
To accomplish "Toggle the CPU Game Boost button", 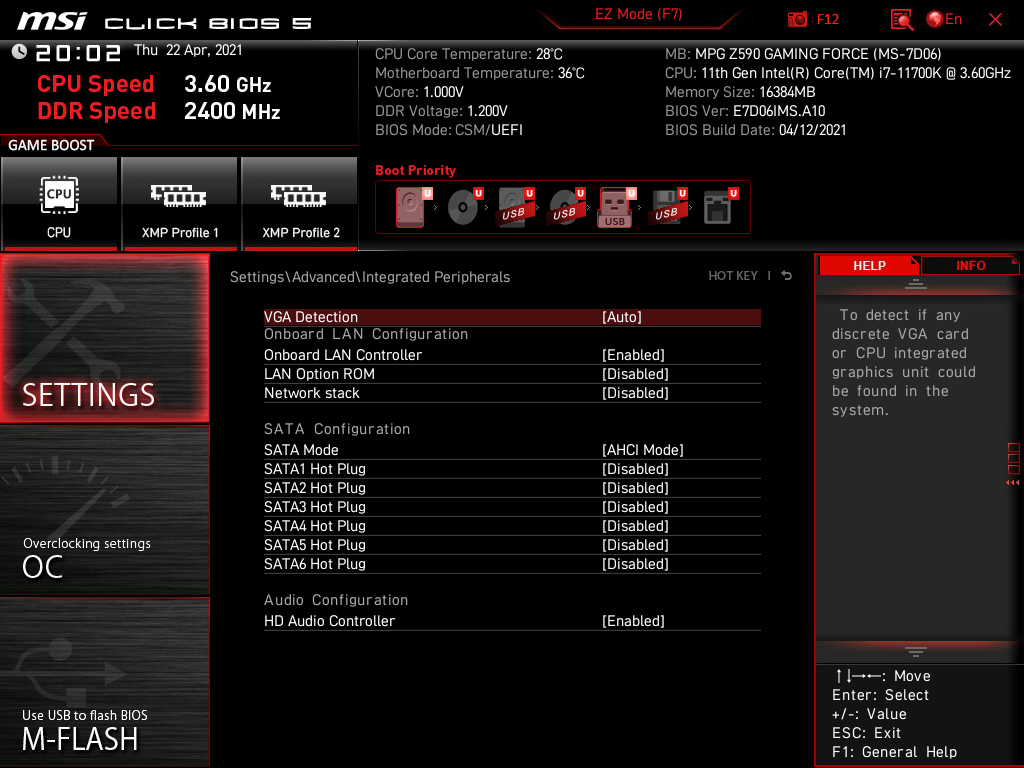I will click(59, 203).
